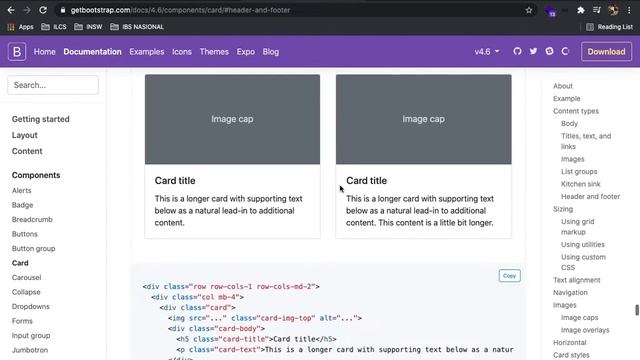The image size is (640, 360).
Task: Click the browser forward arrow
Action: pyautogui.click(x=27, y=10)
